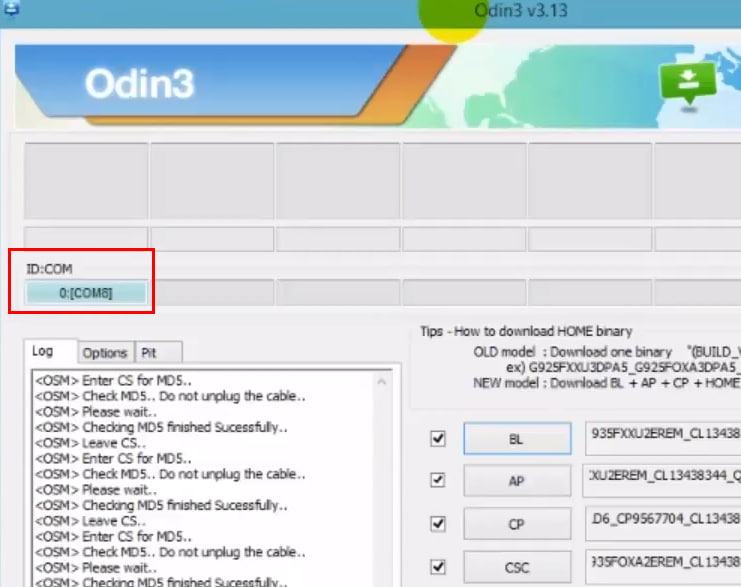The width and height of the screenshot is (741, 587).
Task: Click the BL button to choose file
Action: pos(517,439)
